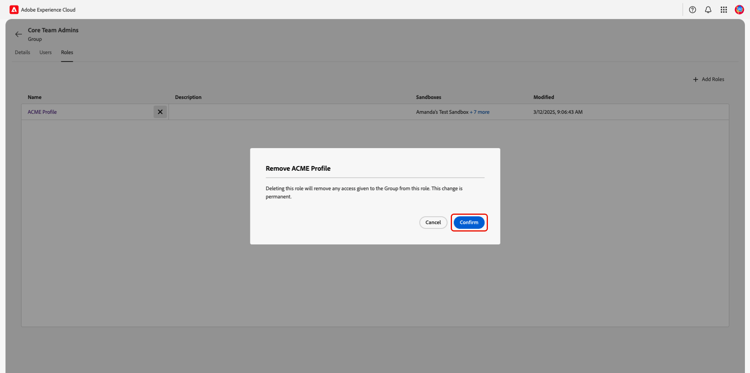Click the Sandboxes column header
750x373 pixels.
[x=429, y=97]
